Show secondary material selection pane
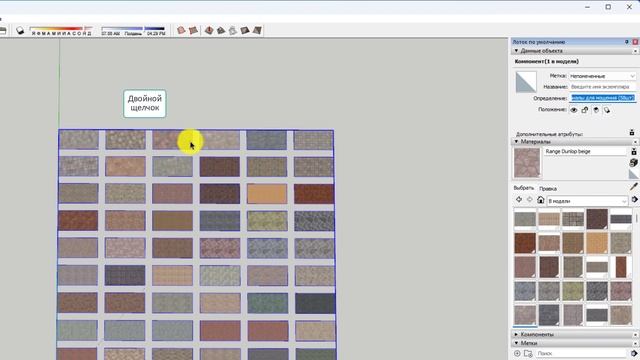Image resolution: width=640 pixels, height=360 pixels. click(634, 152)
